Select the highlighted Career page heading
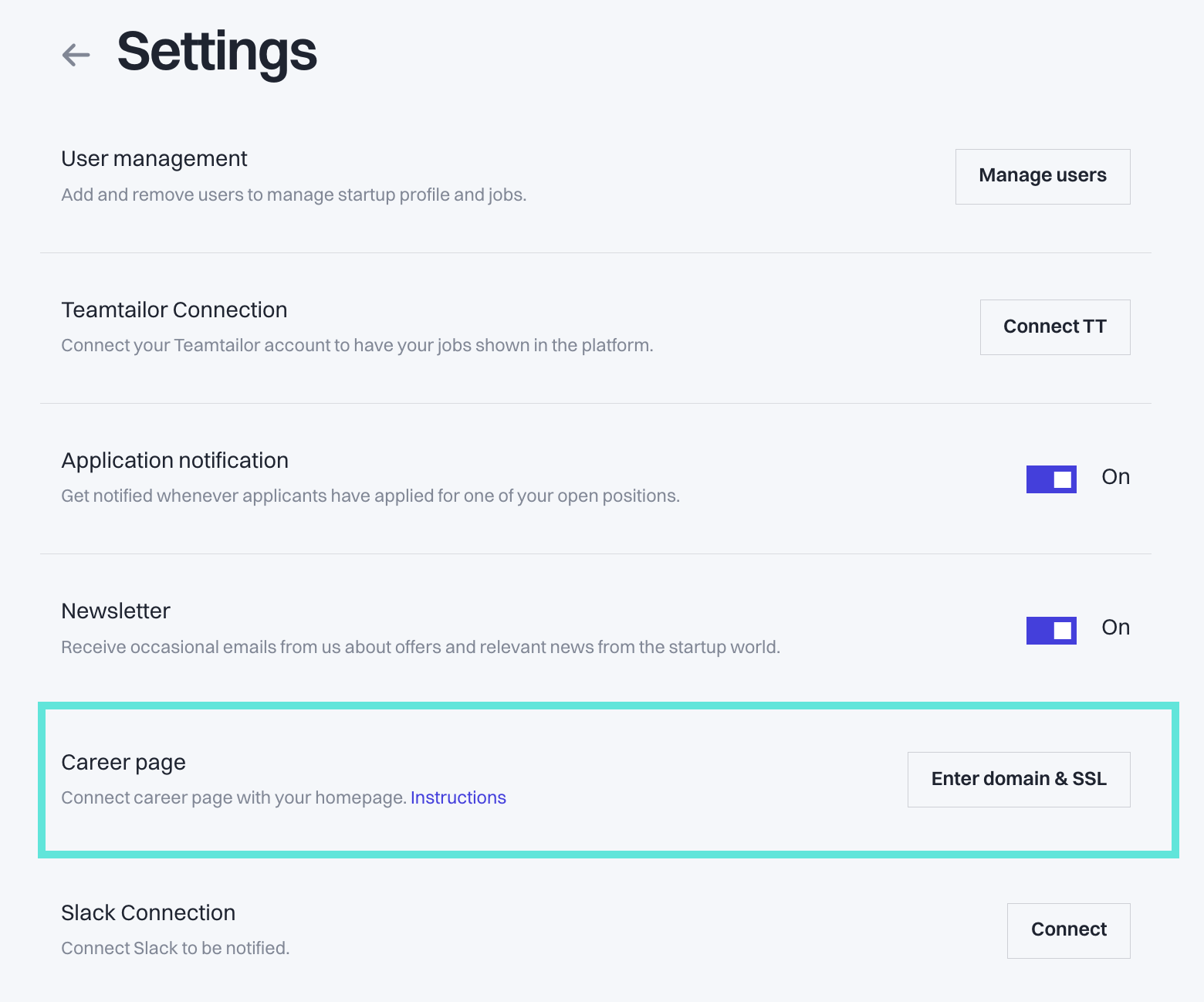The image size is (1204, 1002). (x=123, y=762)
